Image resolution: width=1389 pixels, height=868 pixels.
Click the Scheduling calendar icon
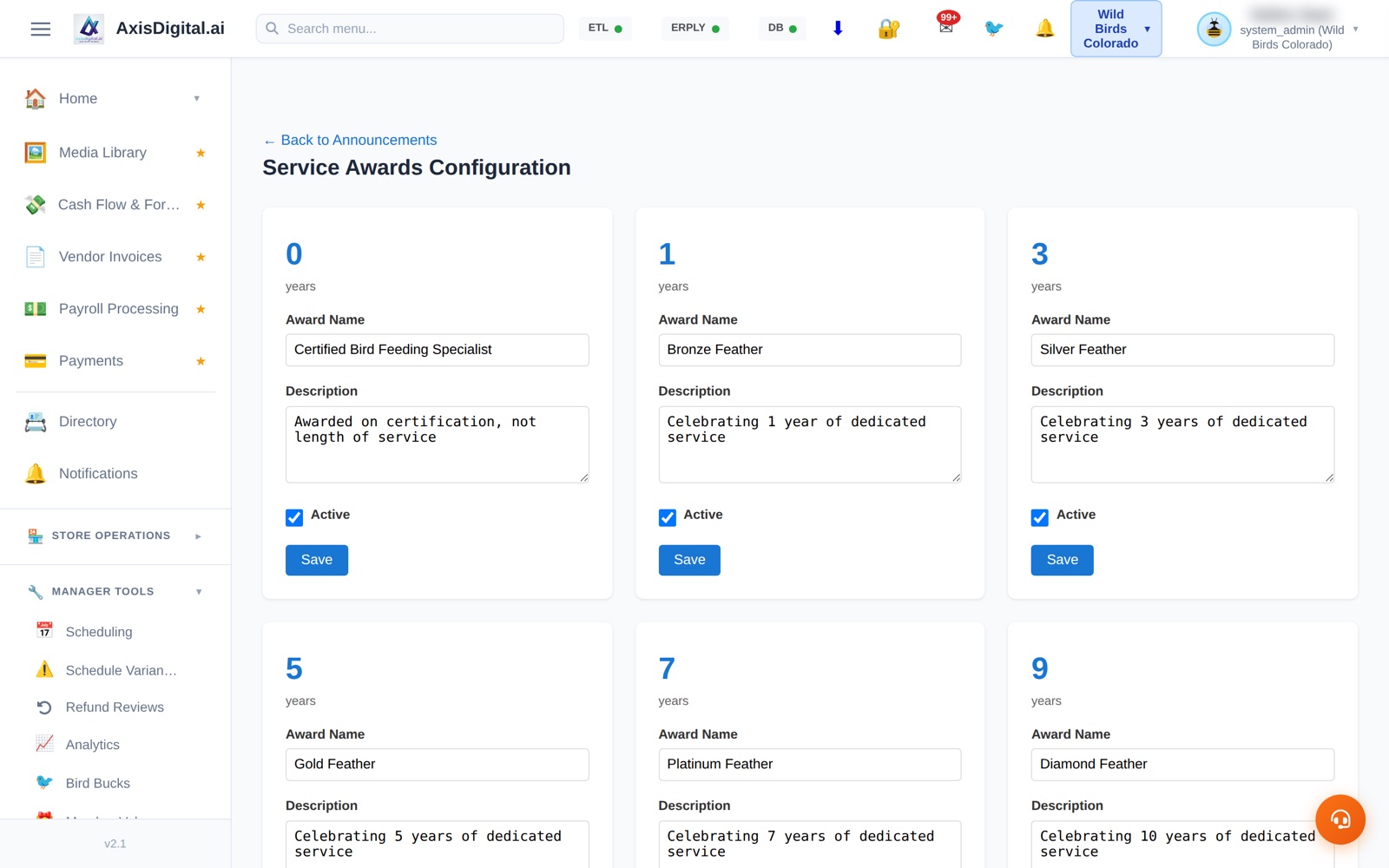point(44,630)
